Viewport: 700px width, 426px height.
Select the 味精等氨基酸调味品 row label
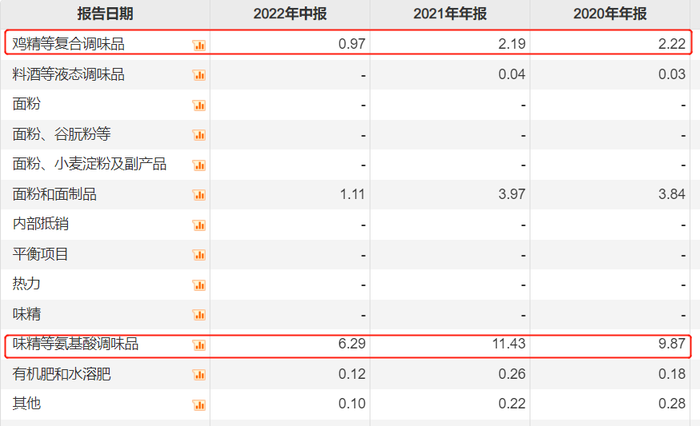75,344
